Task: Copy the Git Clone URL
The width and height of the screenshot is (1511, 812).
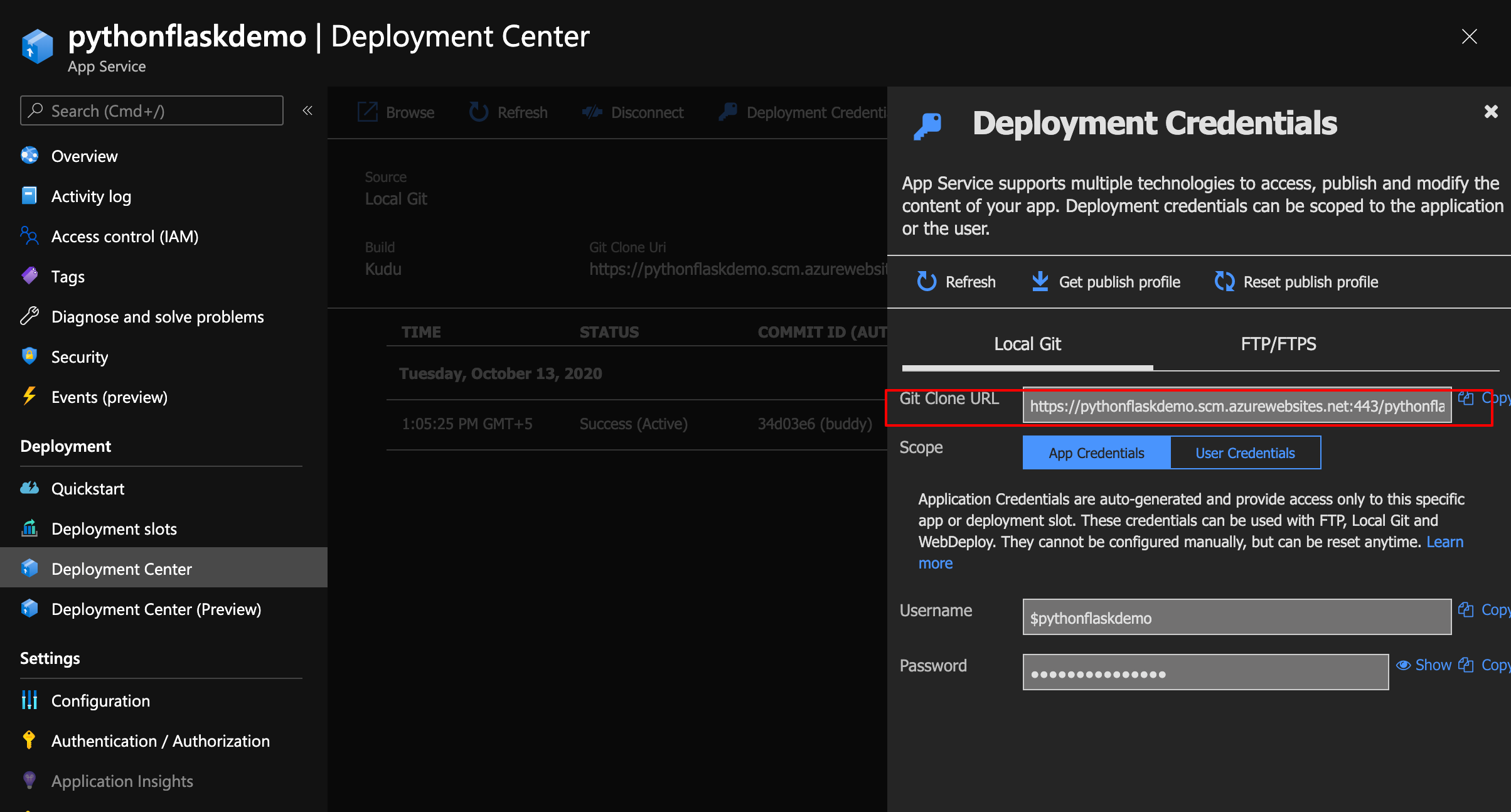Action: pos(1484,398)
